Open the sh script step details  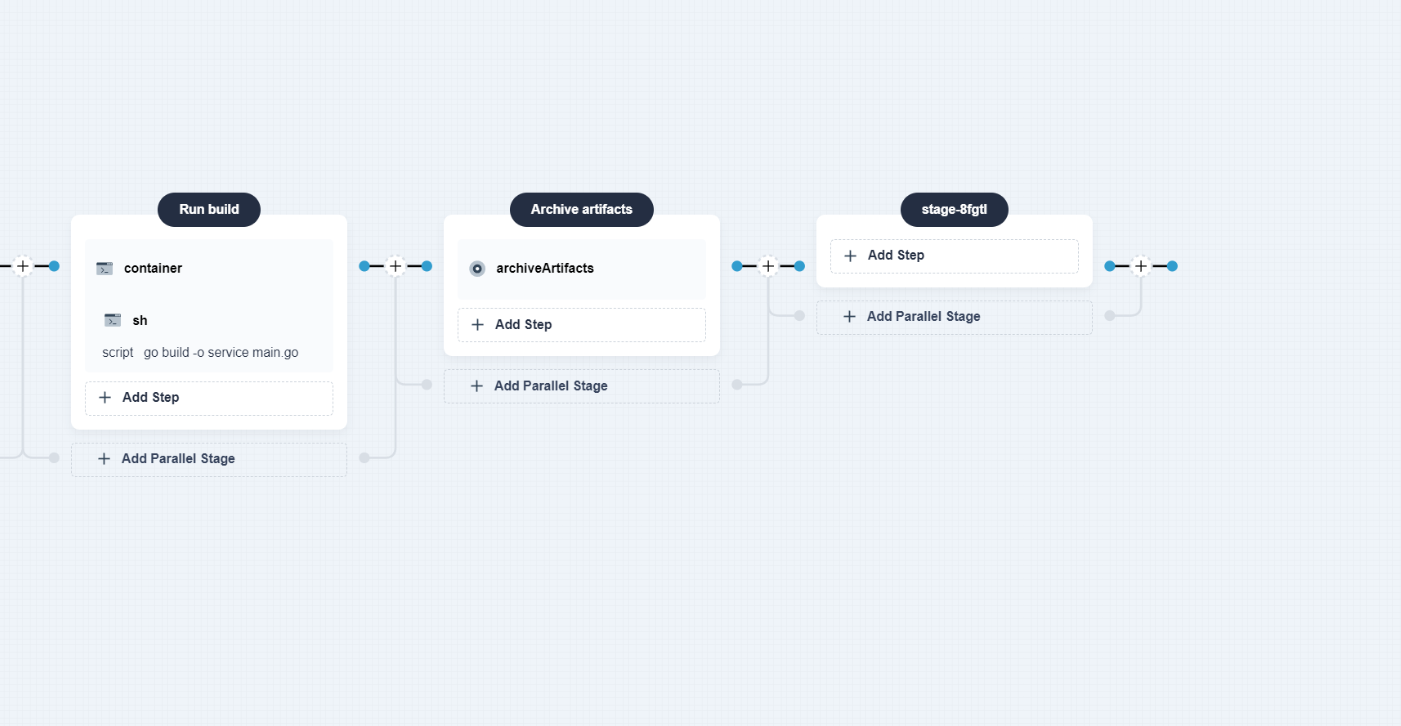pos(200,352)
